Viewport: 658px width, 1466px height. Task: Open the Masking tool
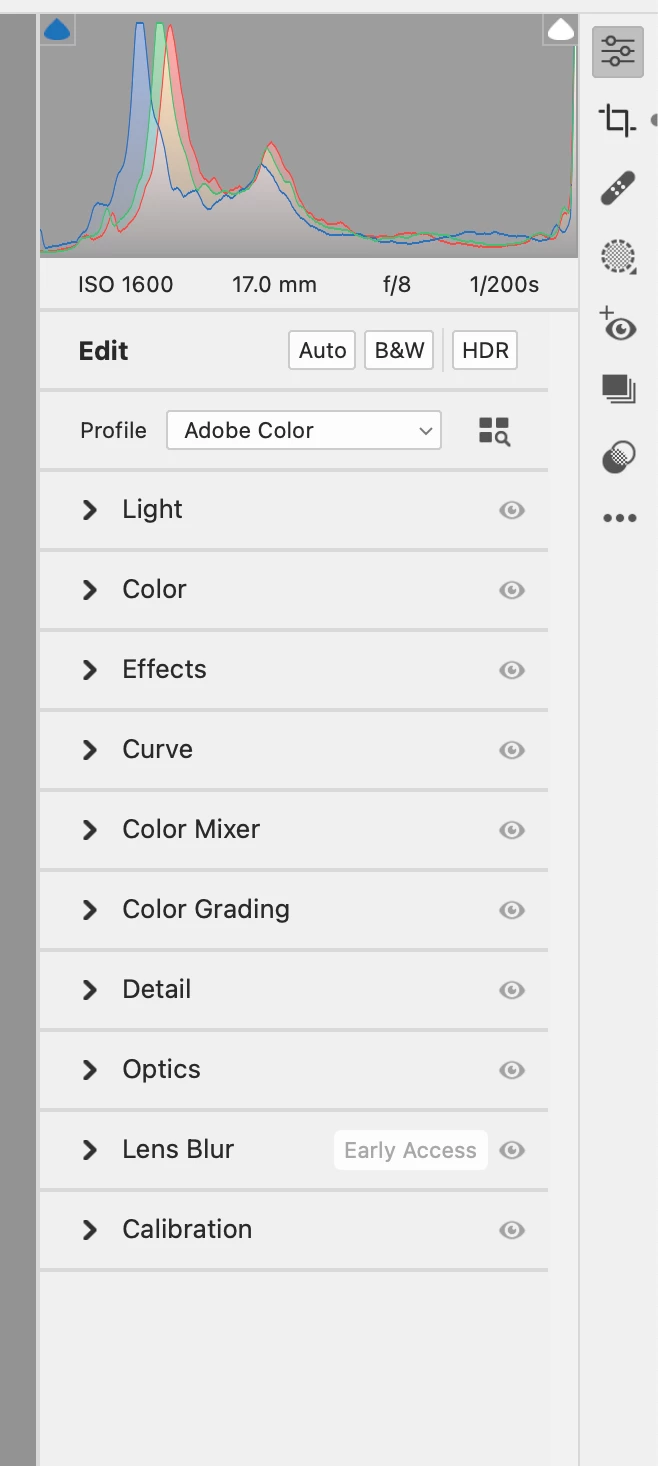coord(619,257)
